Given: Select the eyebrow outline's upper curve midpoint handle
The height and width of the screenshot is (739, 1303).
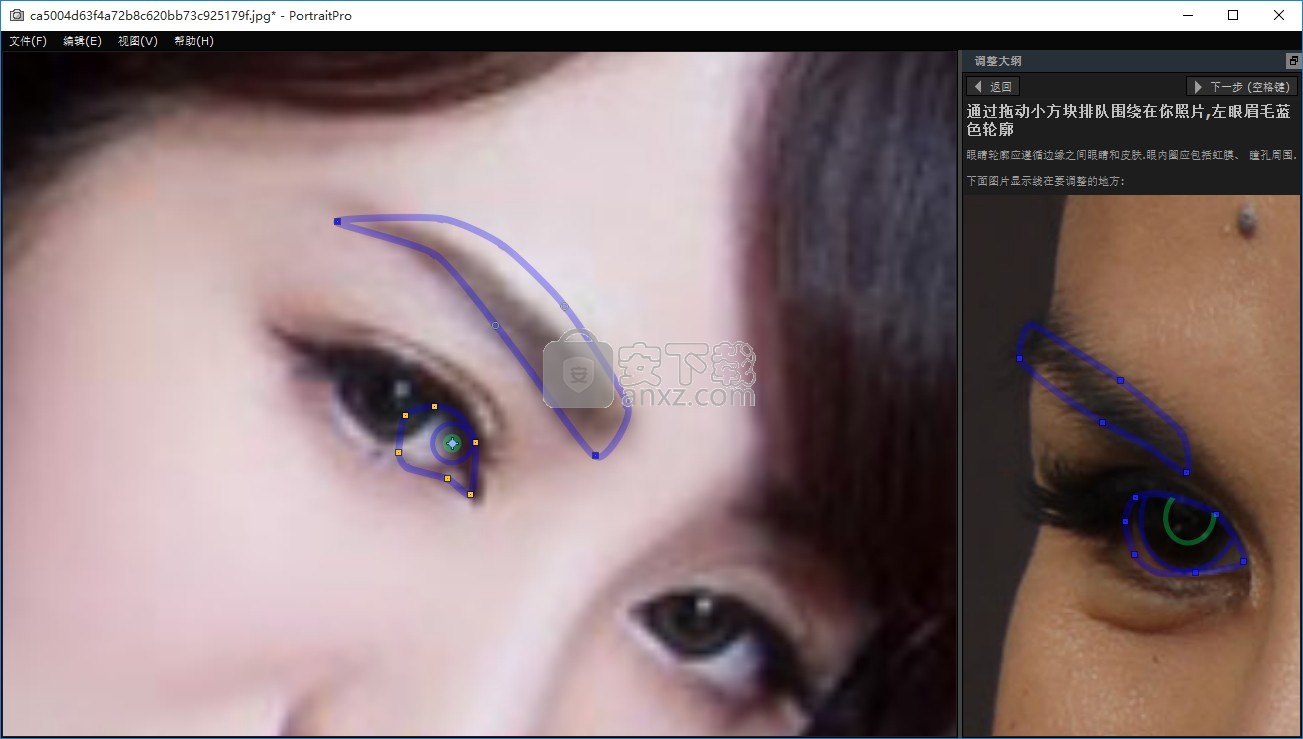Looking at the screenshot, I should click(x=565, y=306).
